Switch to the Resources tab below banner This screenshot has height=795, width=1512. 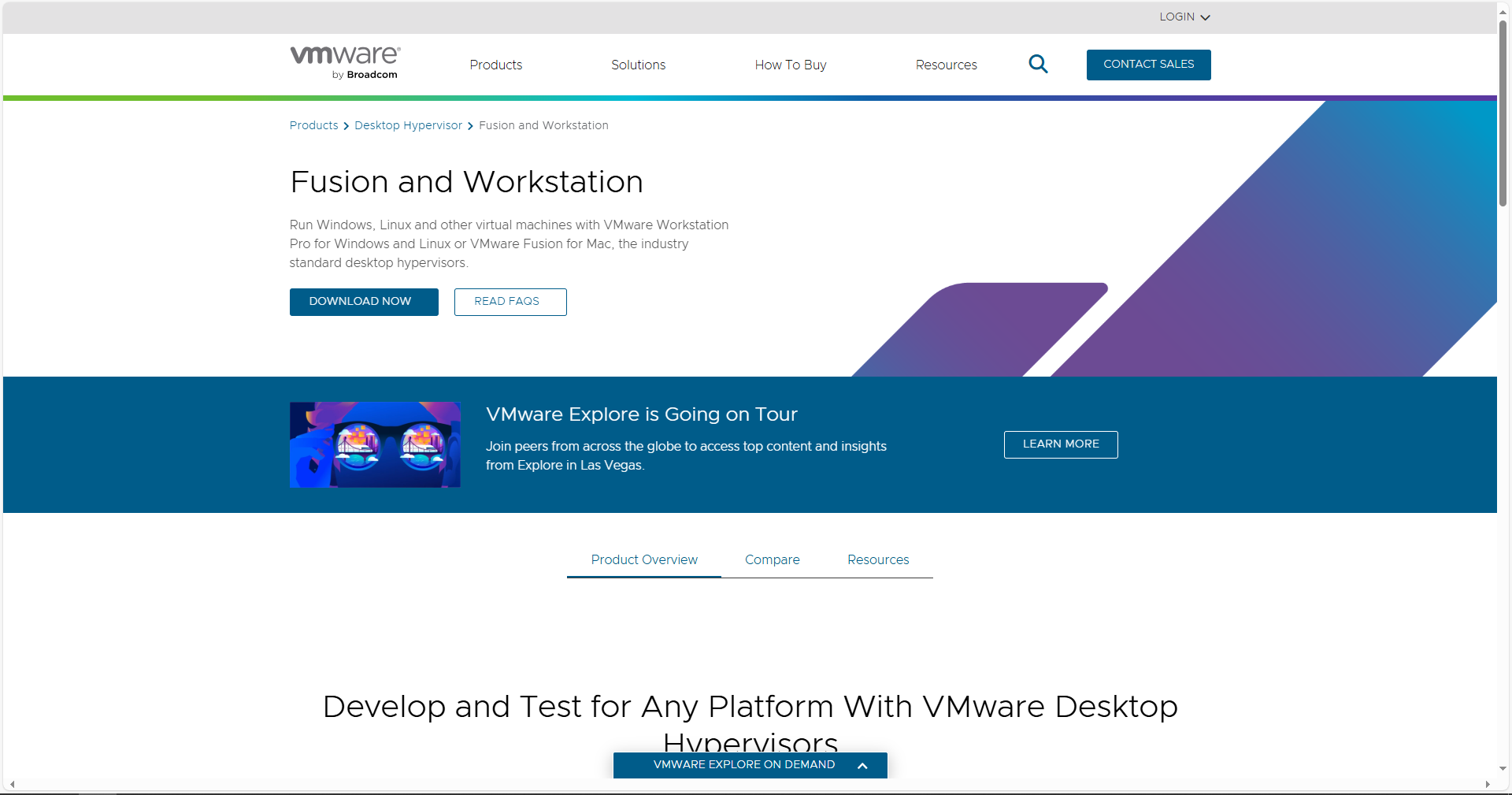[878, 559]
